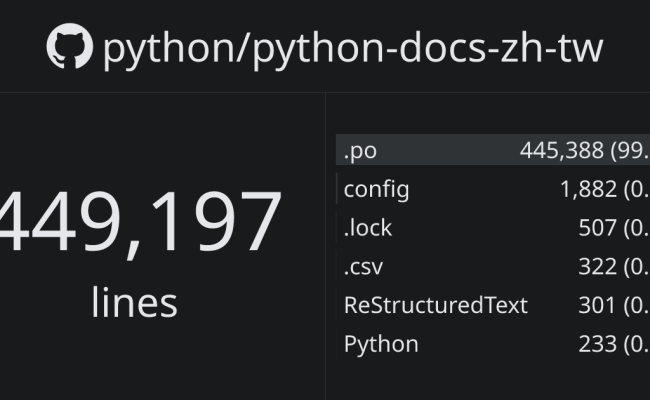Click the 445,388 line count value
This screenshot has height=400, width=650.
tap(561, 150)
